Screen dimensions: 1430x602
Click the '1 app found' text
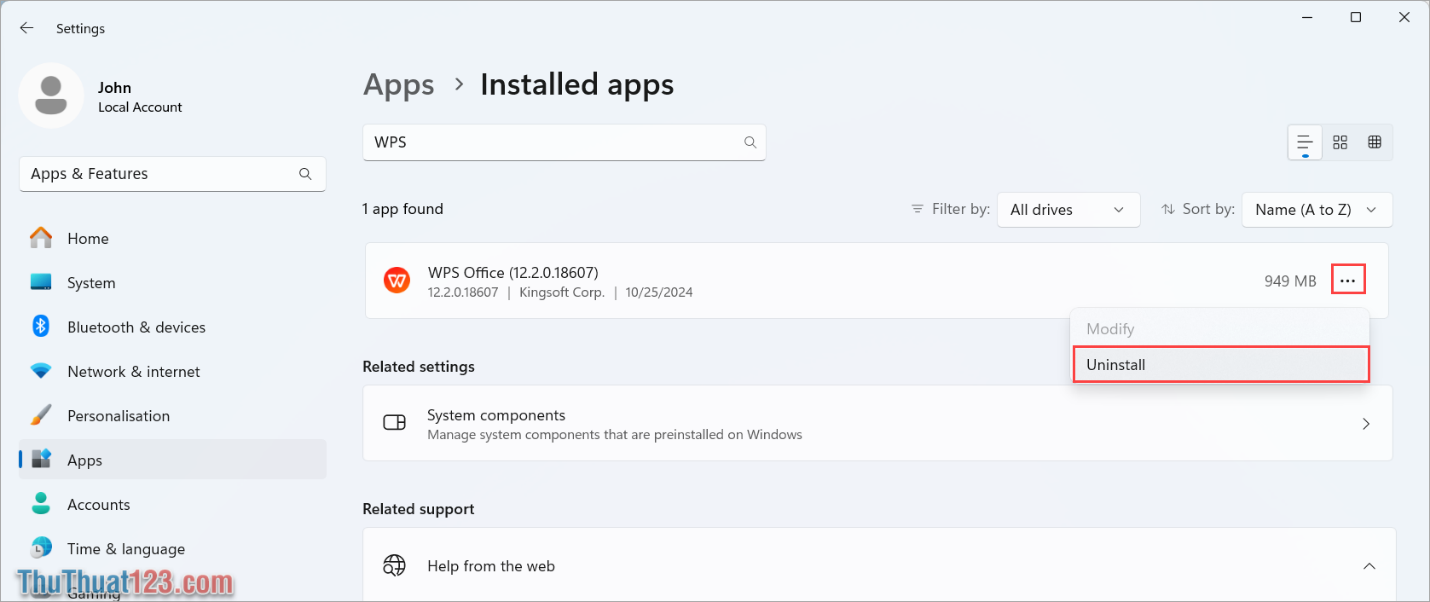point(403,209)
